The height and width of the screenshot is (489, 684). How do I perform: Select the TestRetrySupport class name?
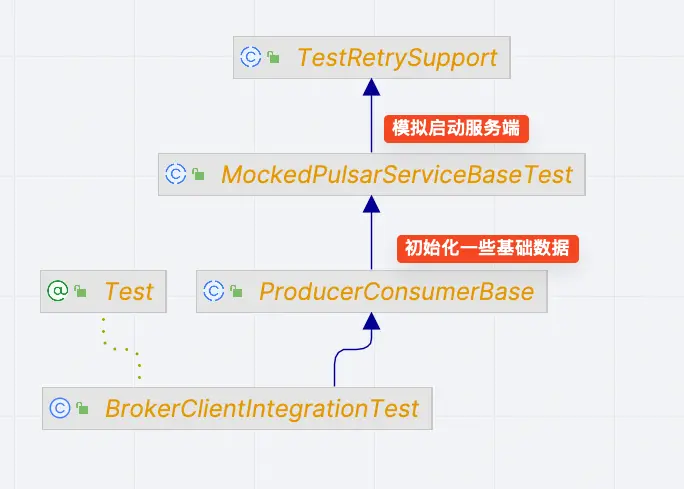pos(396,57)
